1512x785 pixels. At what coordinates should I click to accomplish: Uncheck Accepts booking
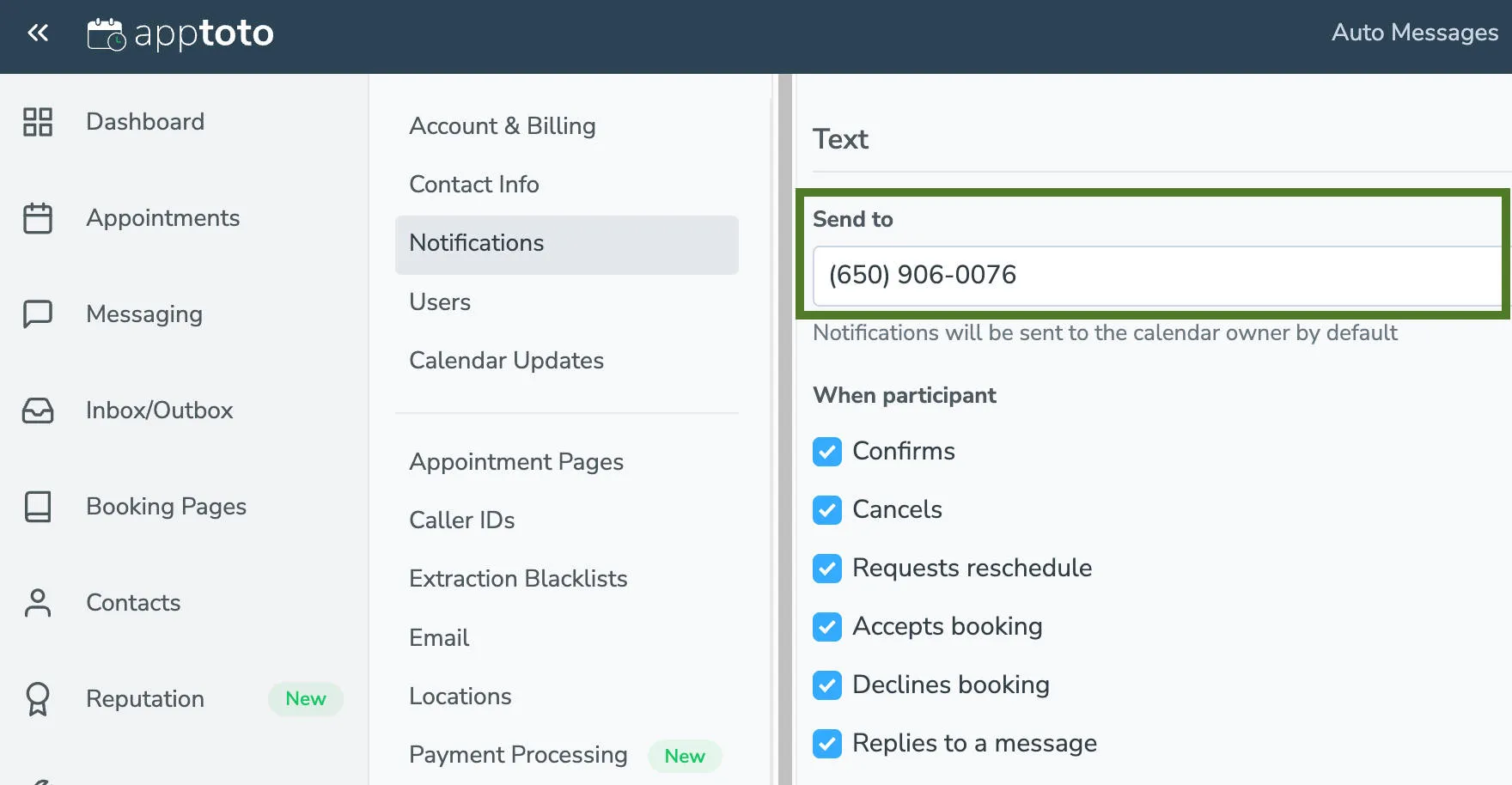click(826, 627)
